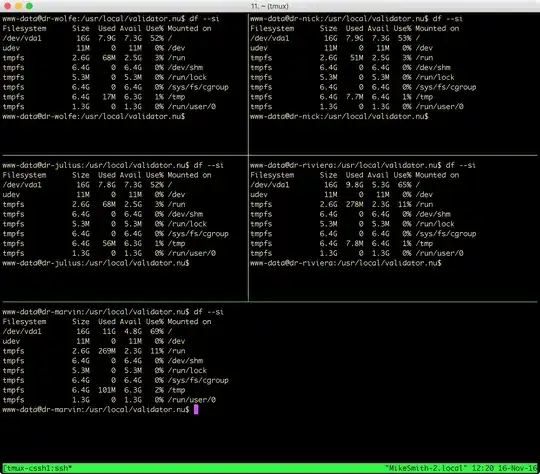The image size is (540, 474).
Task: Click /run/user/0 mount in dr-wolfe pane
Action: click(x=191, y=107)
